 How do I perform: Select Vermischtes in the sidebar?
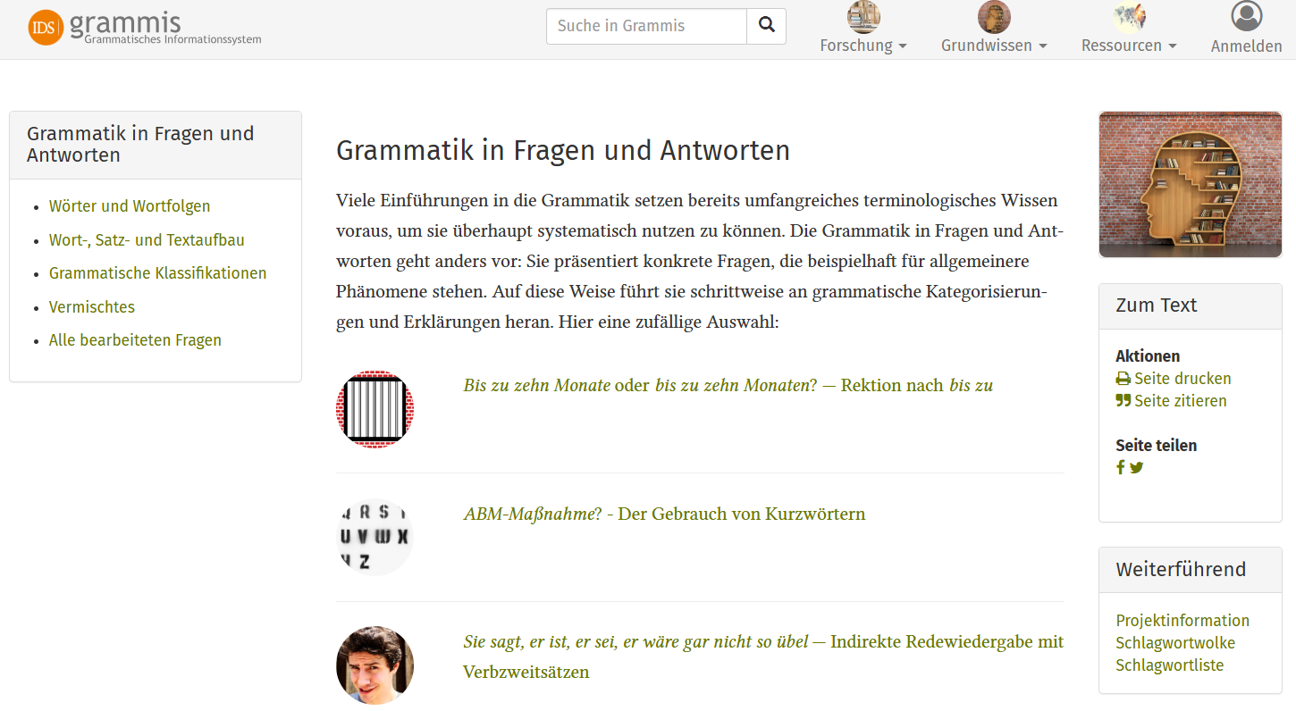[x=92, y=307]
